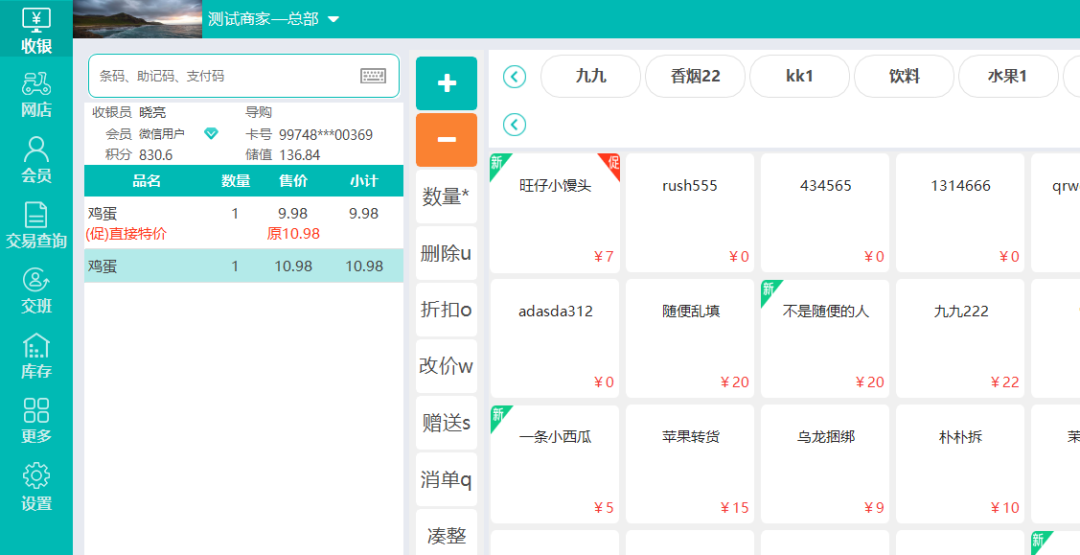Select the 香烟22 category tab
The image size is (1080, 555).
coord(695,76)
